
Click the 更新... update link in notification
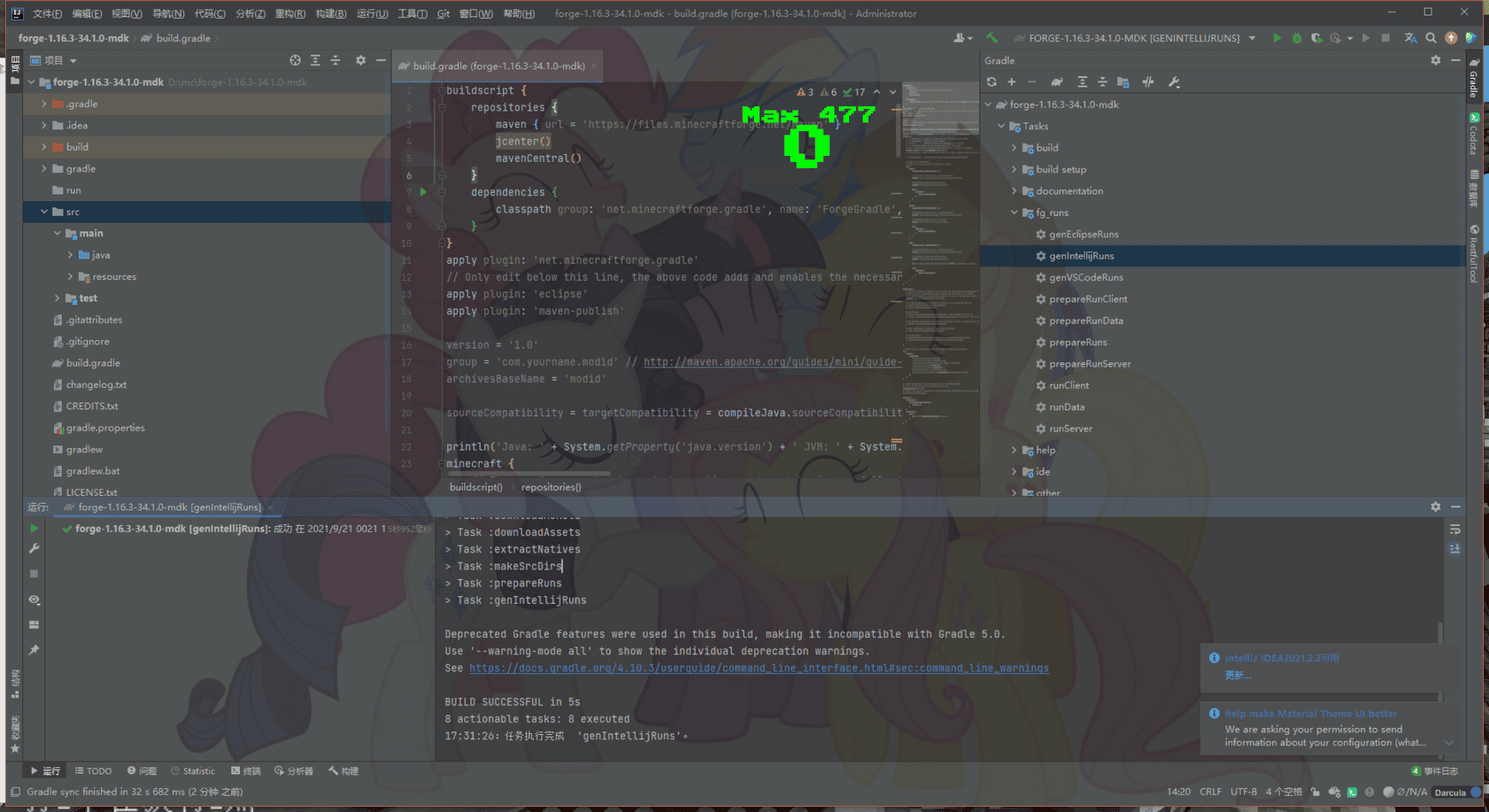point(1237,675)
